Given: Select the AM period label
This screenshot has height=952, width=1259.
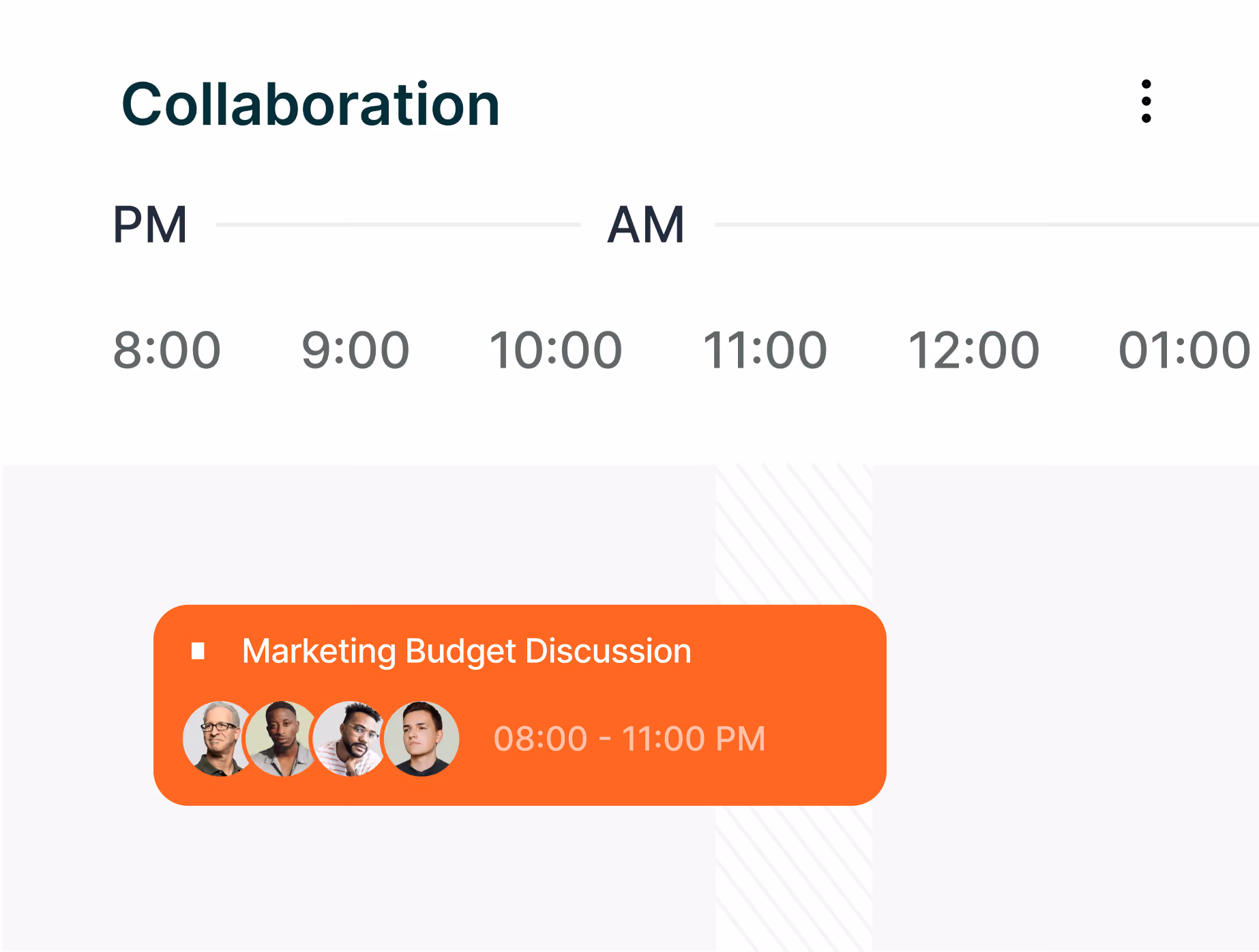Looking at the screenshot, I should [x=646, y=224].
